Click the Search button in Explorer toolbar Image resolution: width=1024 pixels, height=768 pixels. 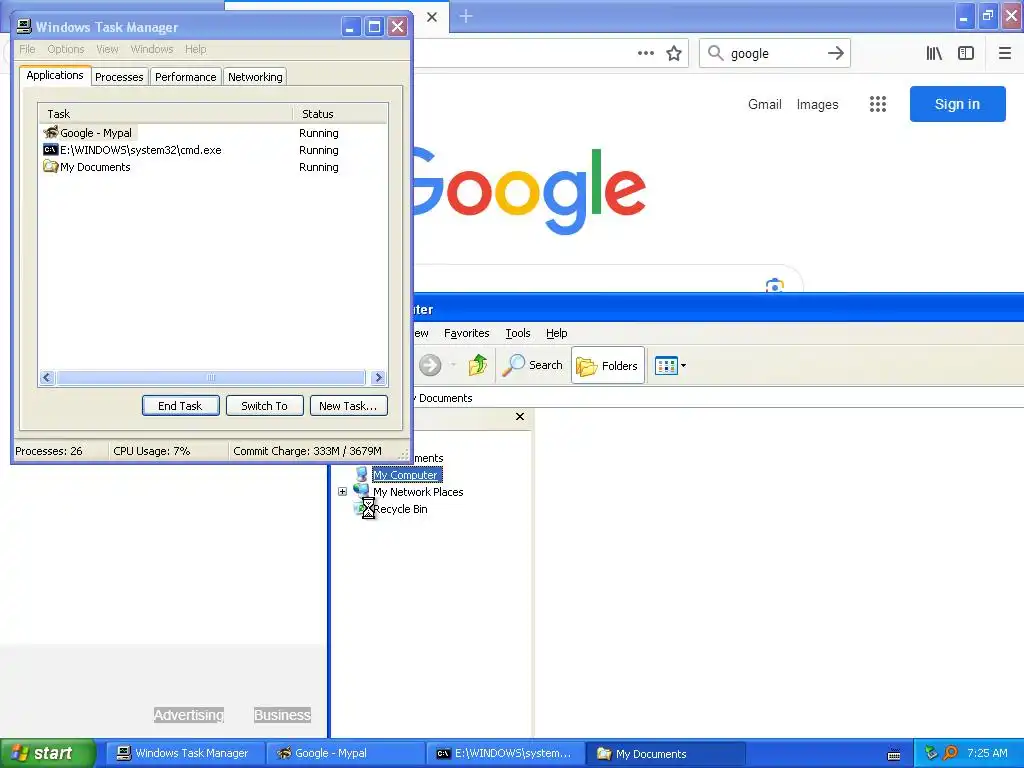(x=532, y=365)
